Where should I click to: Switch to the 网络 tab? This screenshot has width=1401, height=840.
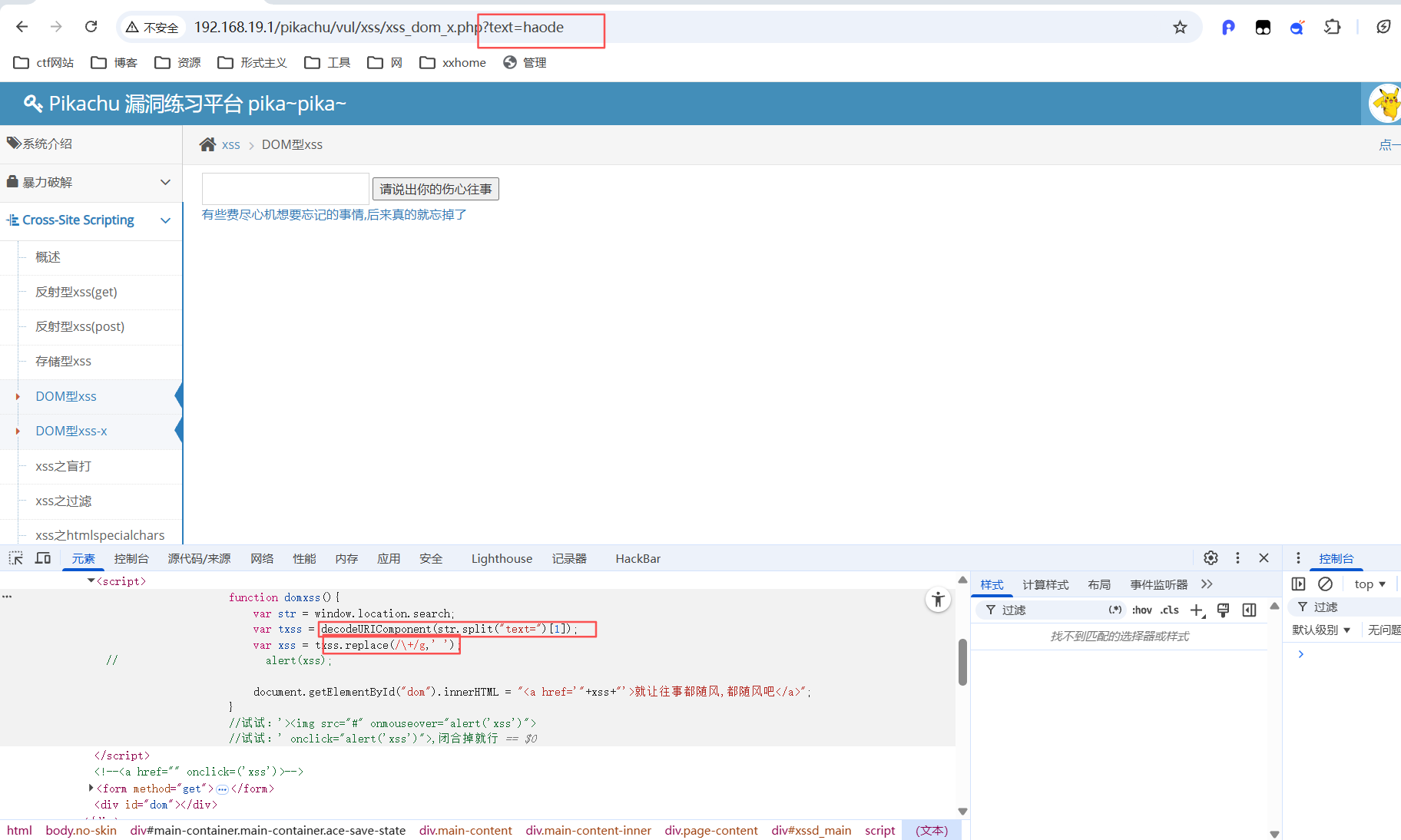click(262, 558)
